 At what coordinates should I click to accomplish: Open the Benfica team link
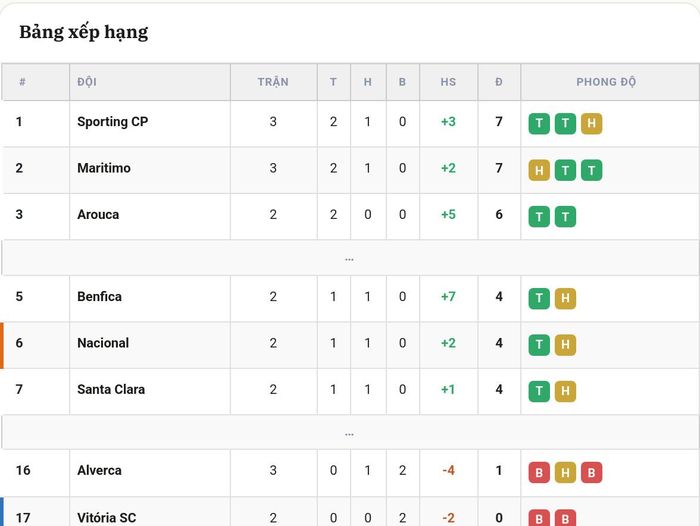tap(99, 296)
